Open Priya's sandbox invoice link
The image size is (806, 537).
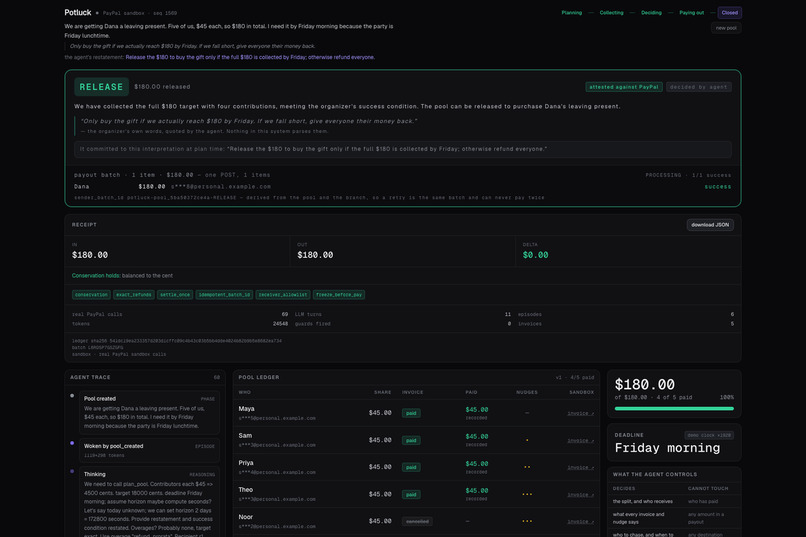pyautogui.click(x=580, y=468)
